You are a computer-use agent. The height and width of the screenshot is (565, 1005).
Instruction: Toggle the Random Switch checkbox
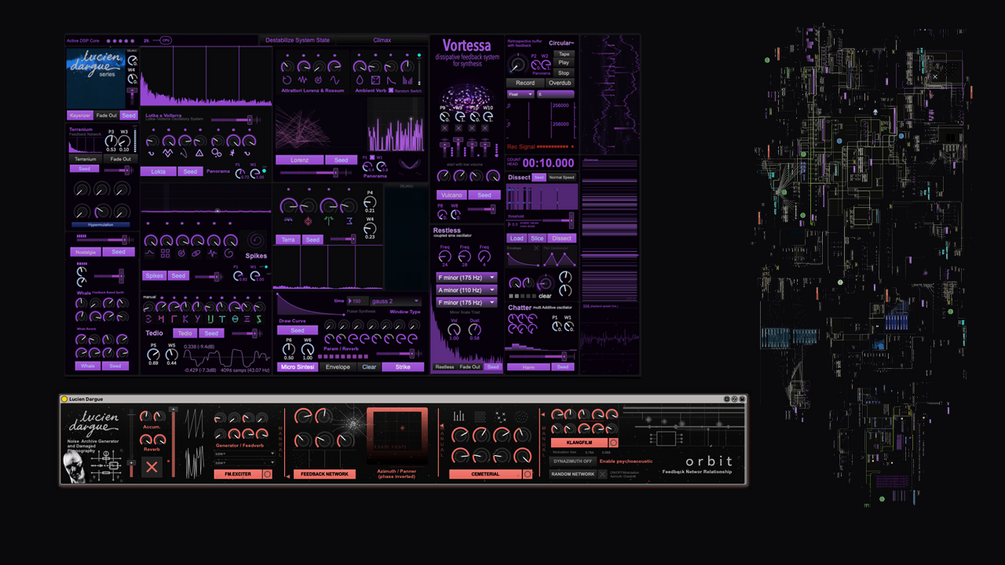(391, 90)
